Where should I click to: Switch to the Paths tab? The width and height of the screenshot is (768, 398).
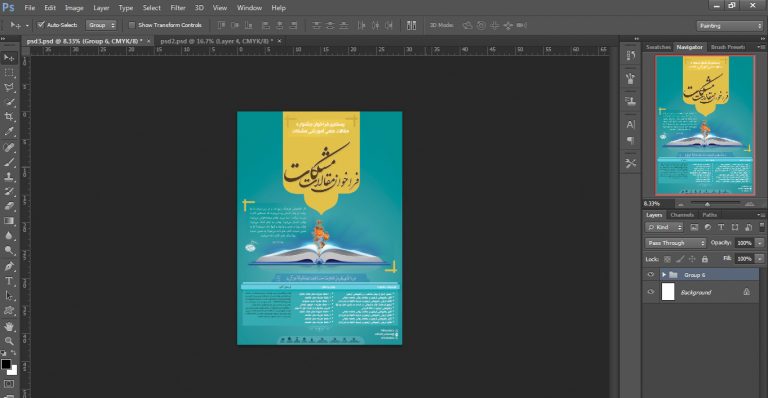[709, 215]
